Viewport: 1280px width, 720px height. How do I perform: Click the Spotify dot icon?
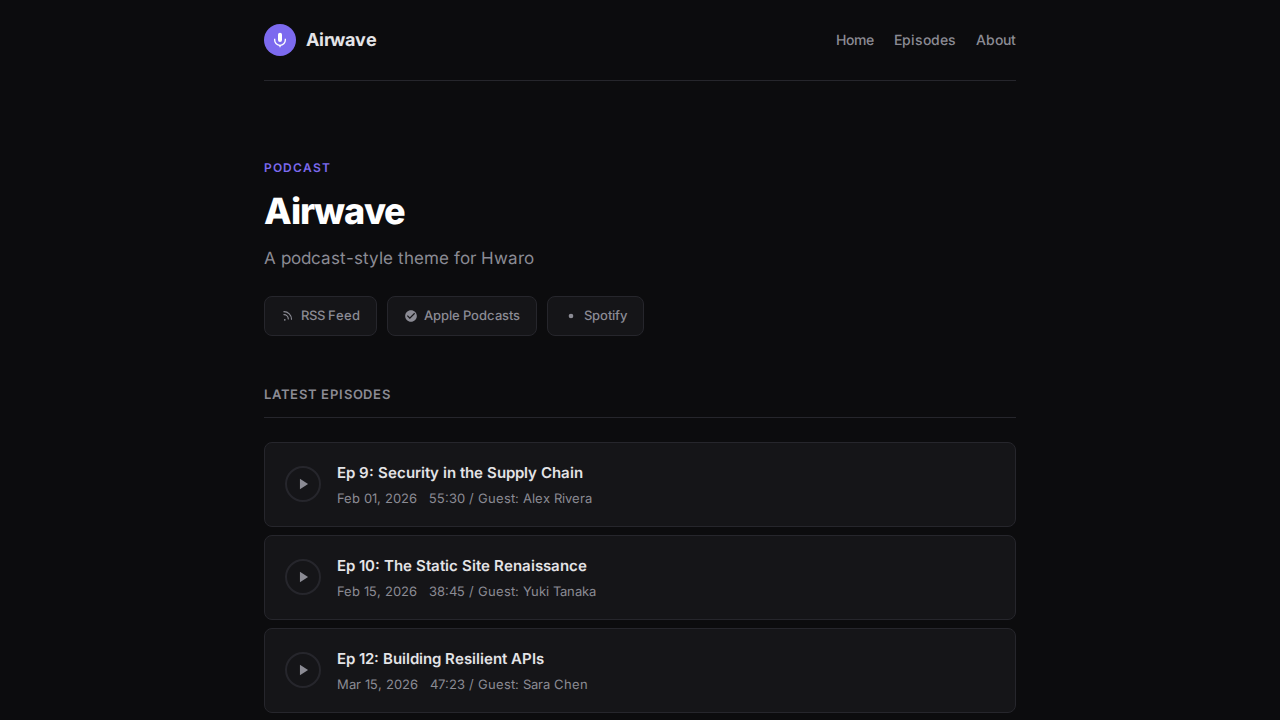(570, 315)
